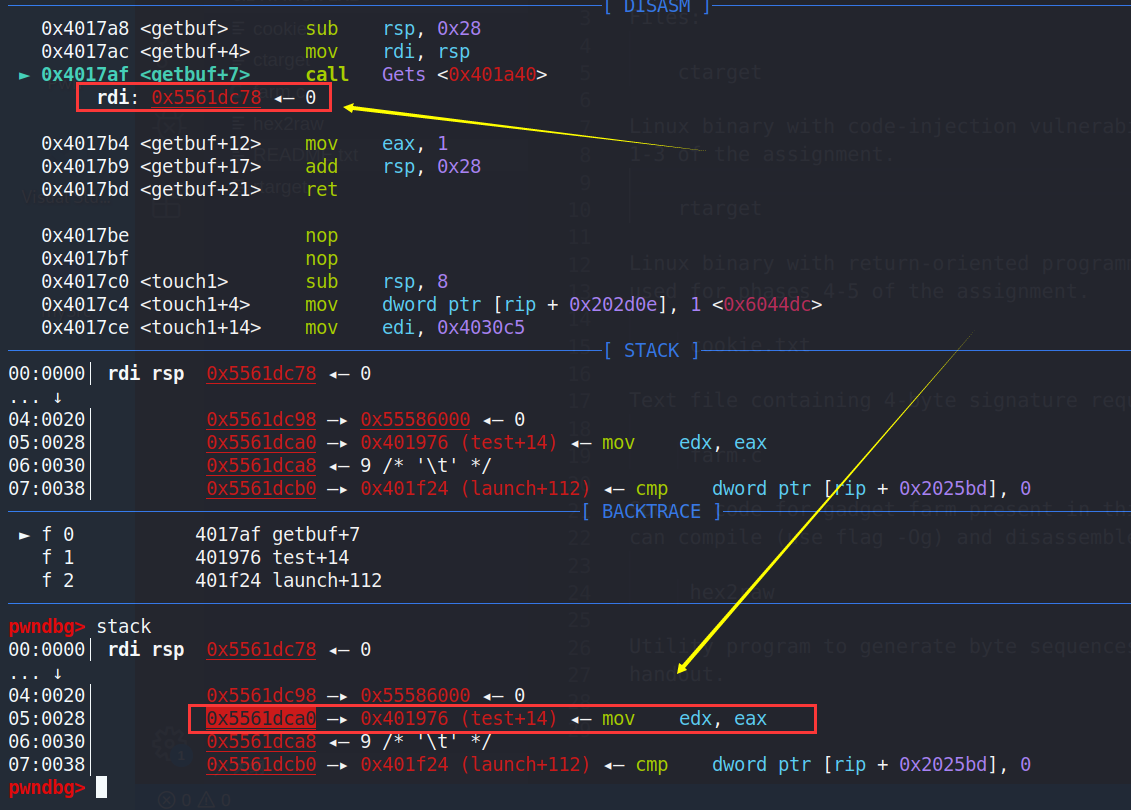Viewport: 1131px width, 810px height.
Task: Click the rdi value 0x5561dc78 in red box
Action: click(206, 98)
